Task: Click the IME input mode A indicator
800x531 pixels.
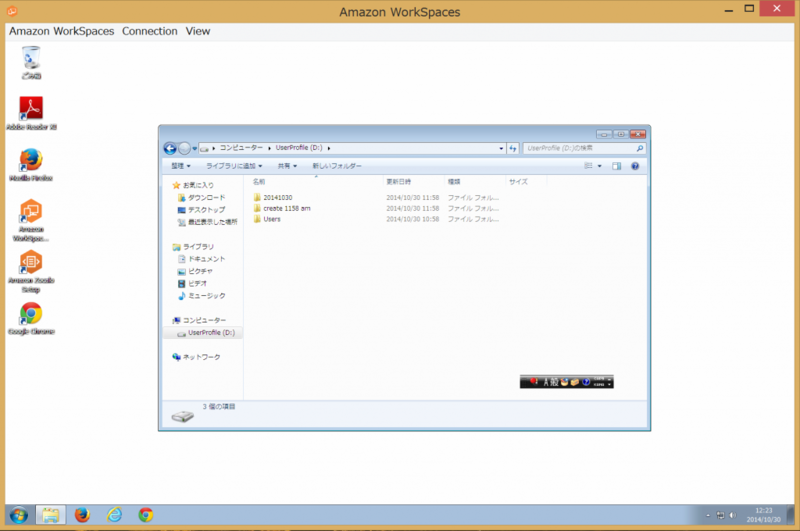Action: [546, 382]
